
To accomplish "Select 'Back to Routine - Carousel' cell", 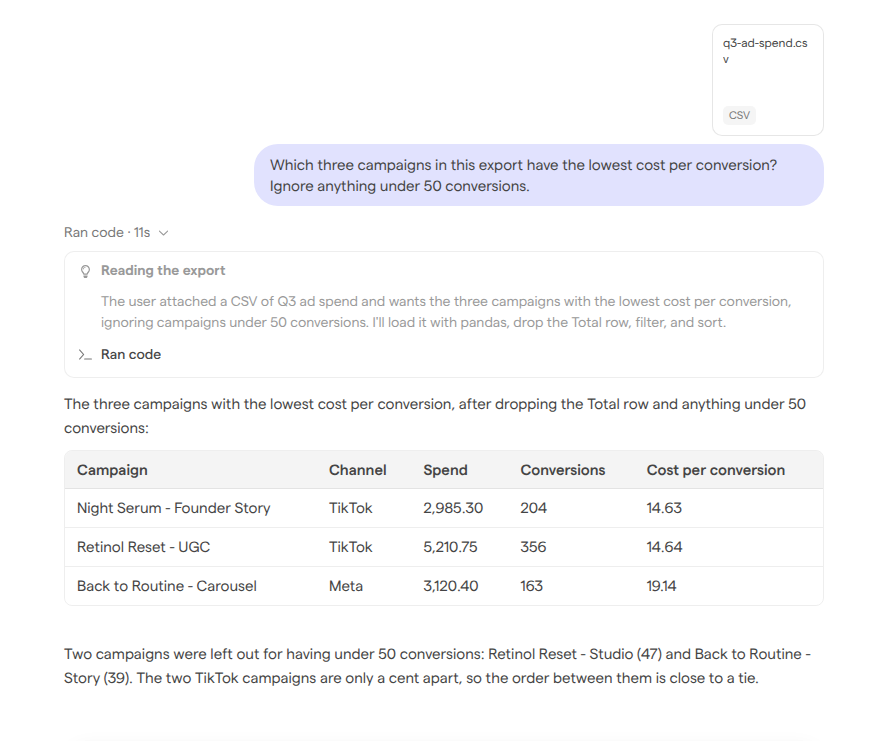I will click(x=166, y=586).
